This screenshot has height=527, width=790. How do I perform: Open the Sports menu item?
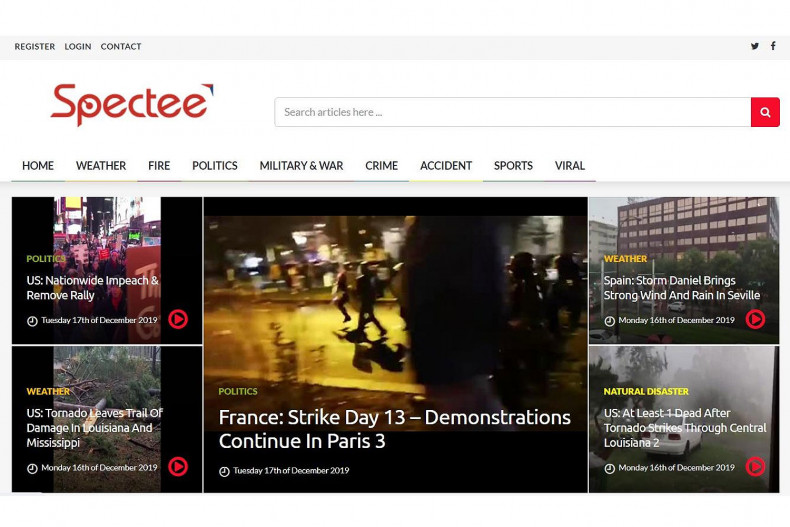(513, 166)
